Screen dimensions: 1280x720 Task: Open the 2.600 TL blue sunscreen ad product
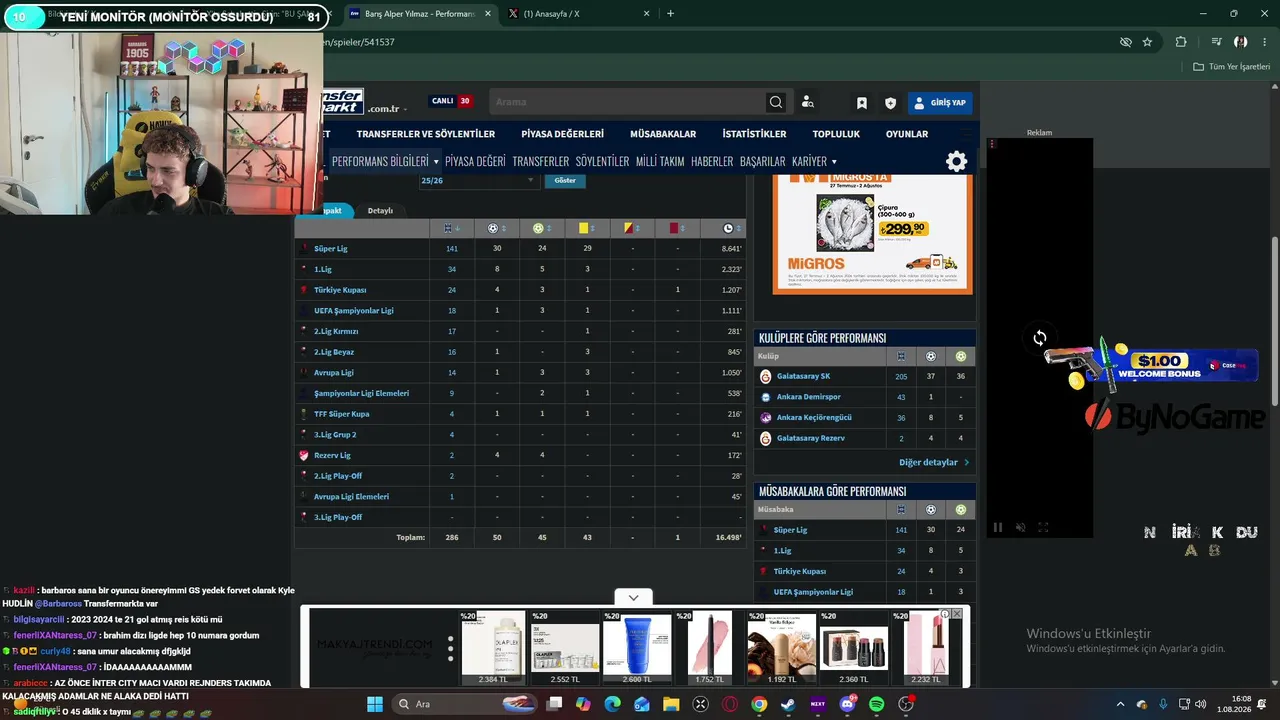[x=637, y=648]
